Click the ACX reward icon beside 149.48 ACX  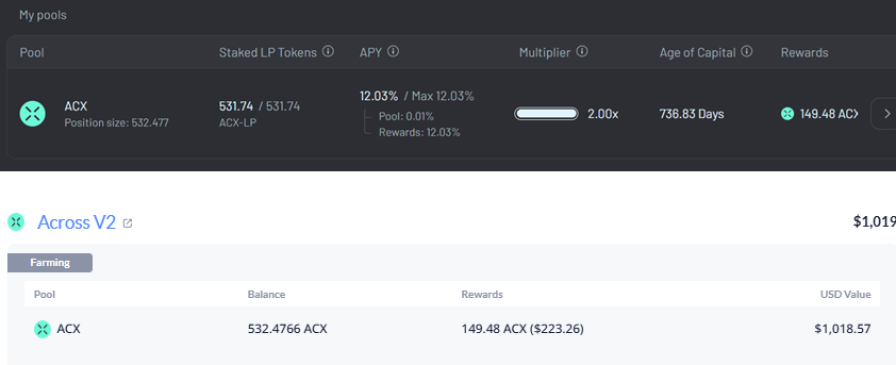pyautogui.click(x=787, y=114)
